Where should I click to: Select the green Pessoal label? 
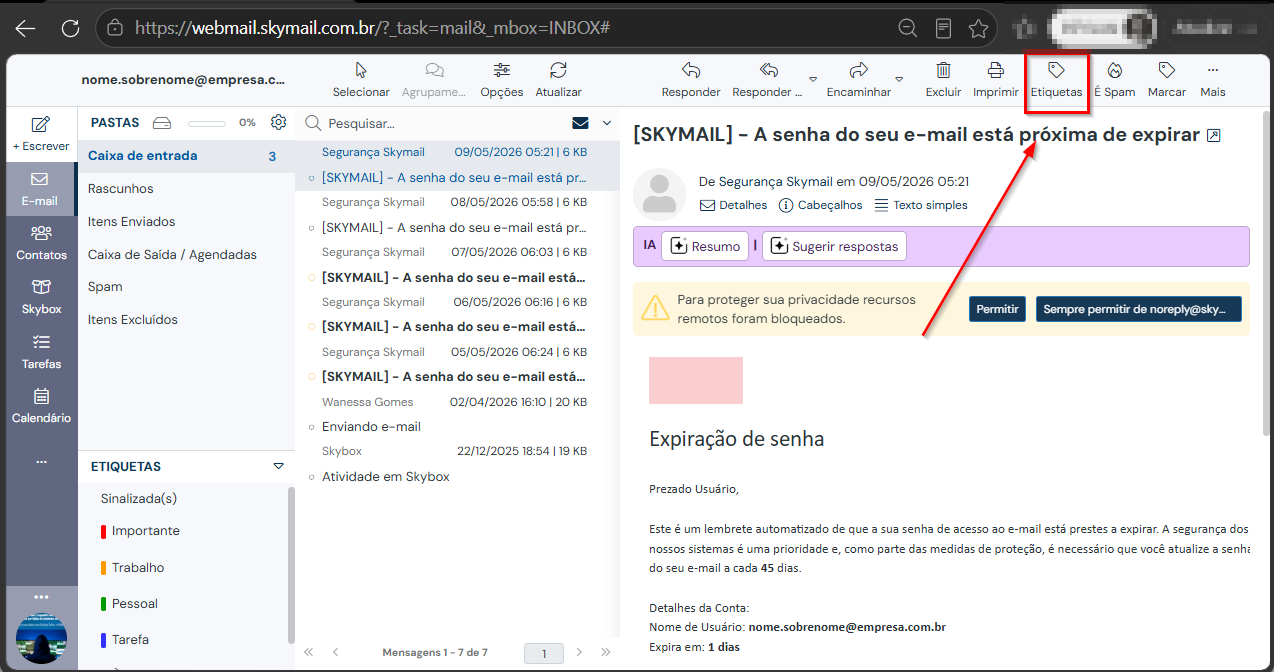point(130,603)
